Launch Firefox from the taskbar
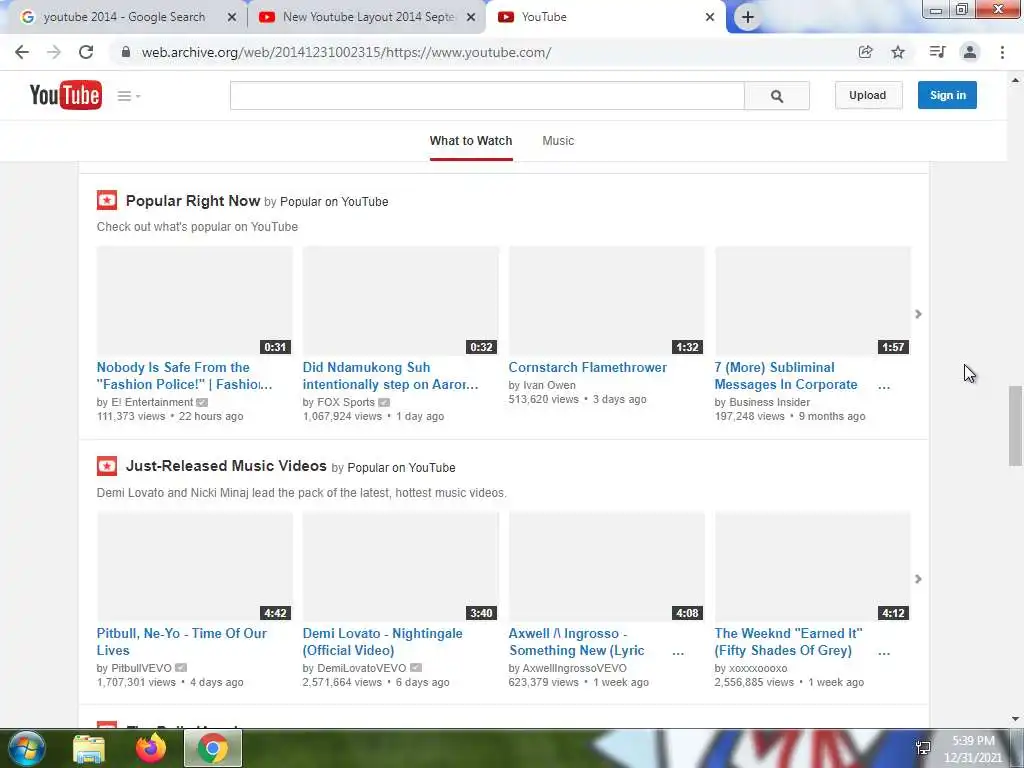The width and height of the screenshot is (1024, 768). tap(151, 748)
